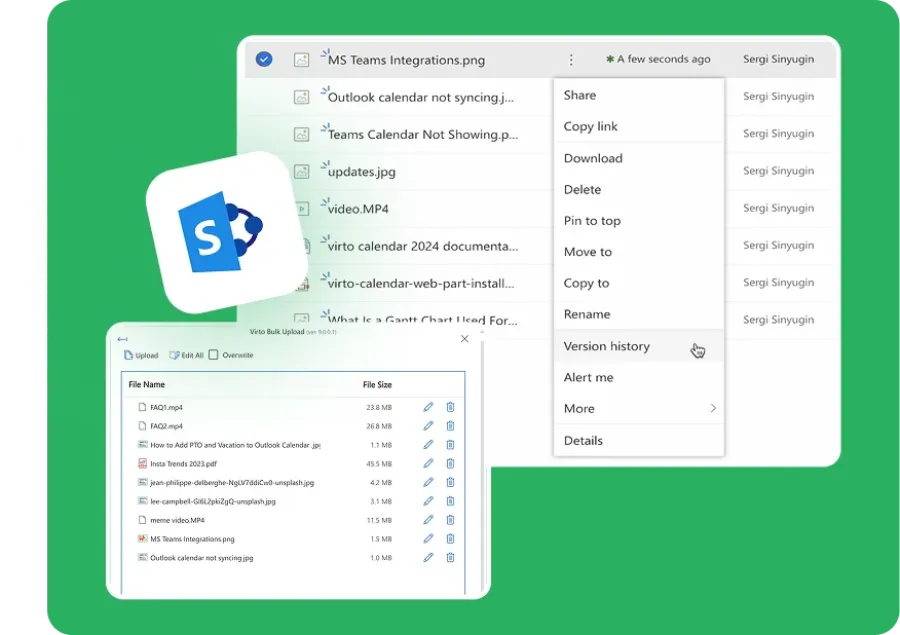Click the File Size column header
This screenshot has width=900, height=635.
coord(377,385)
